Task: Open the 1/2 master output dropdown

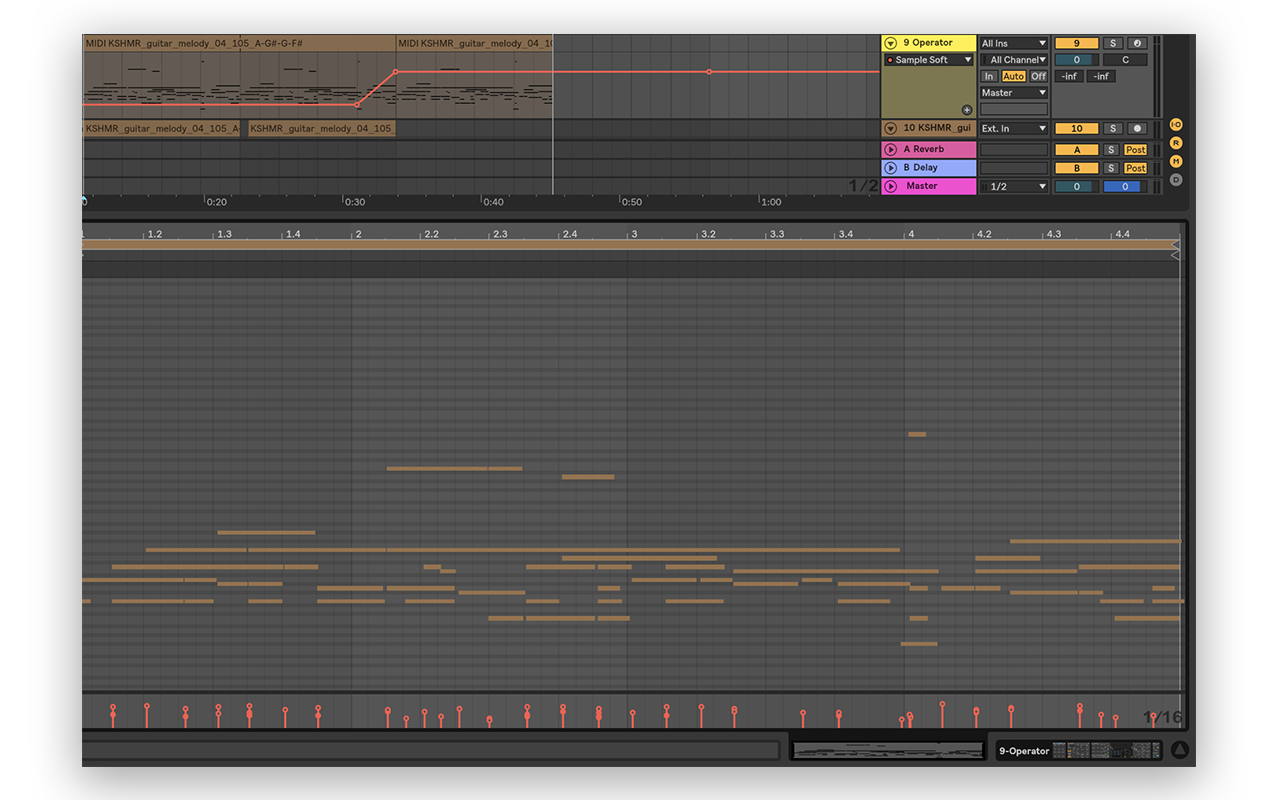Action: click(x=1014, y=186)
